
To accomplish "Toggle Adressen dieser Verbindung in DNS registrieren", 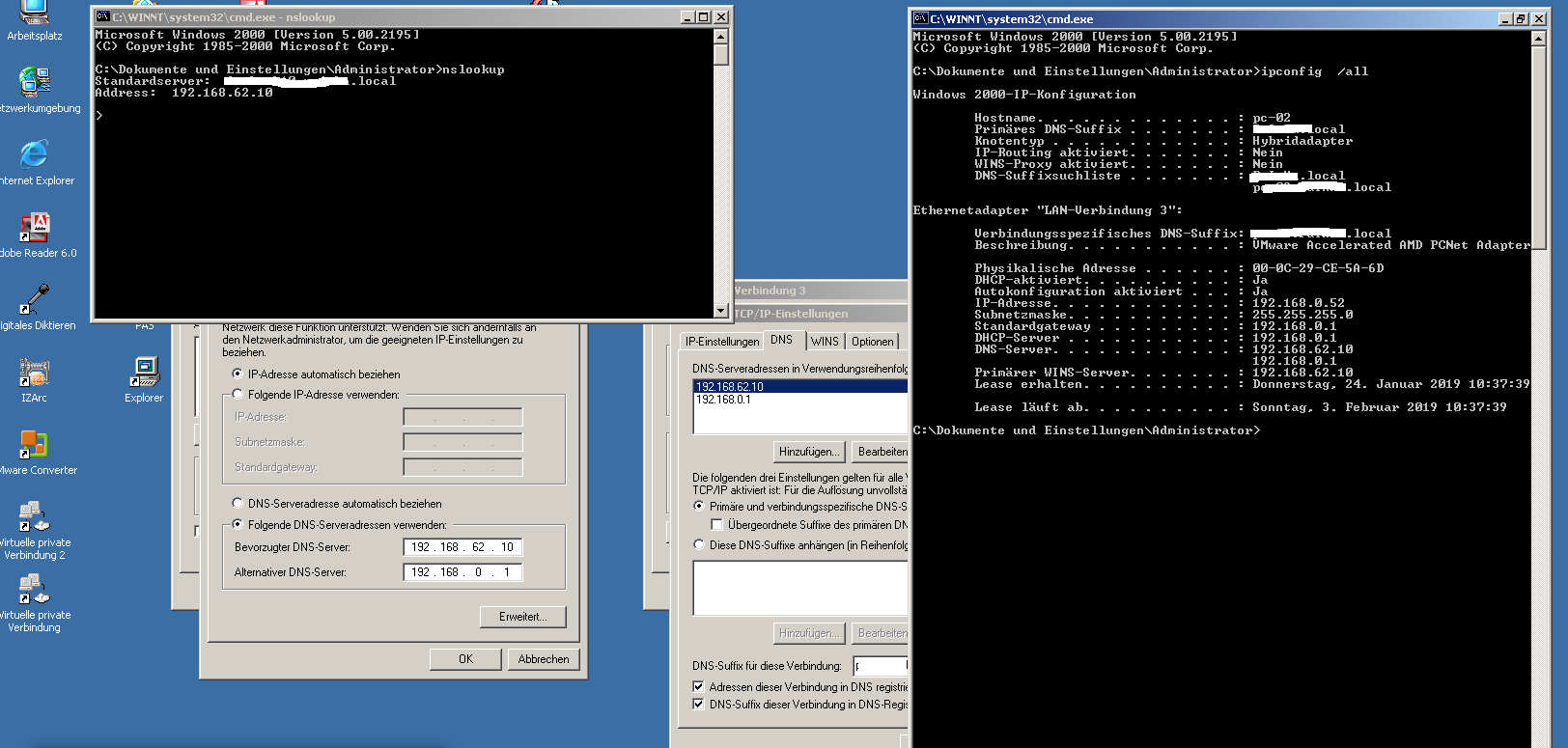I will point(698,686).
